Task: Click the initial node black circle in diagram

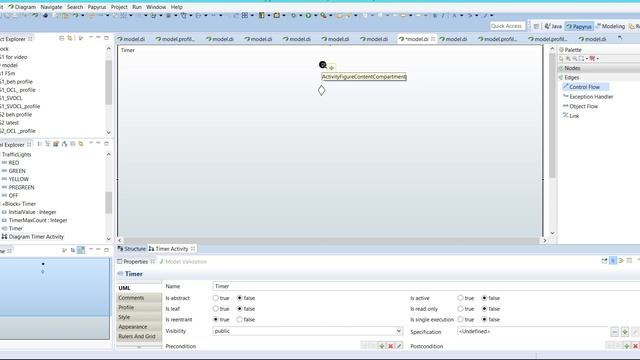Action: pyautogui.click(x=322, y=65)
